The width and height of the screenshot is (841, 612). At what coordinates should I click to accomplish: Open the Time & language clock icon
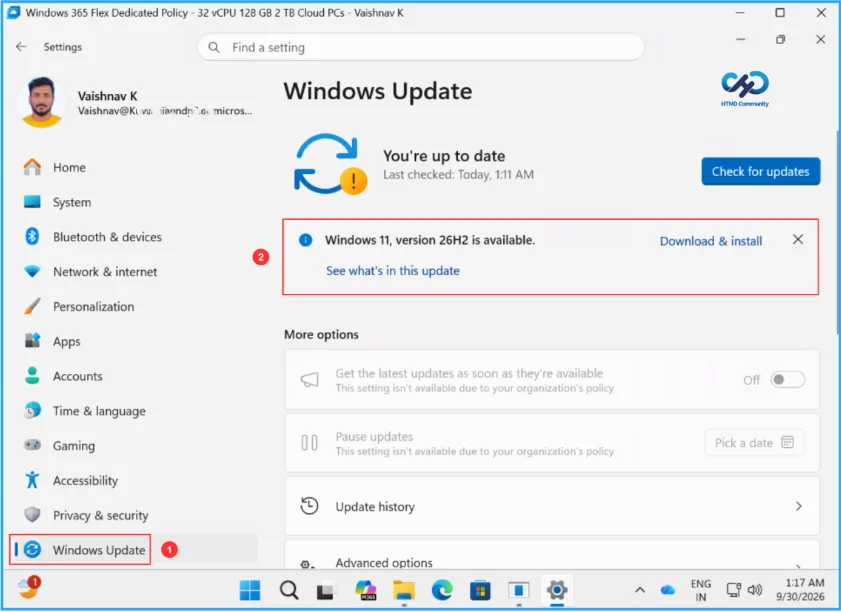click(x=32, y=411)
